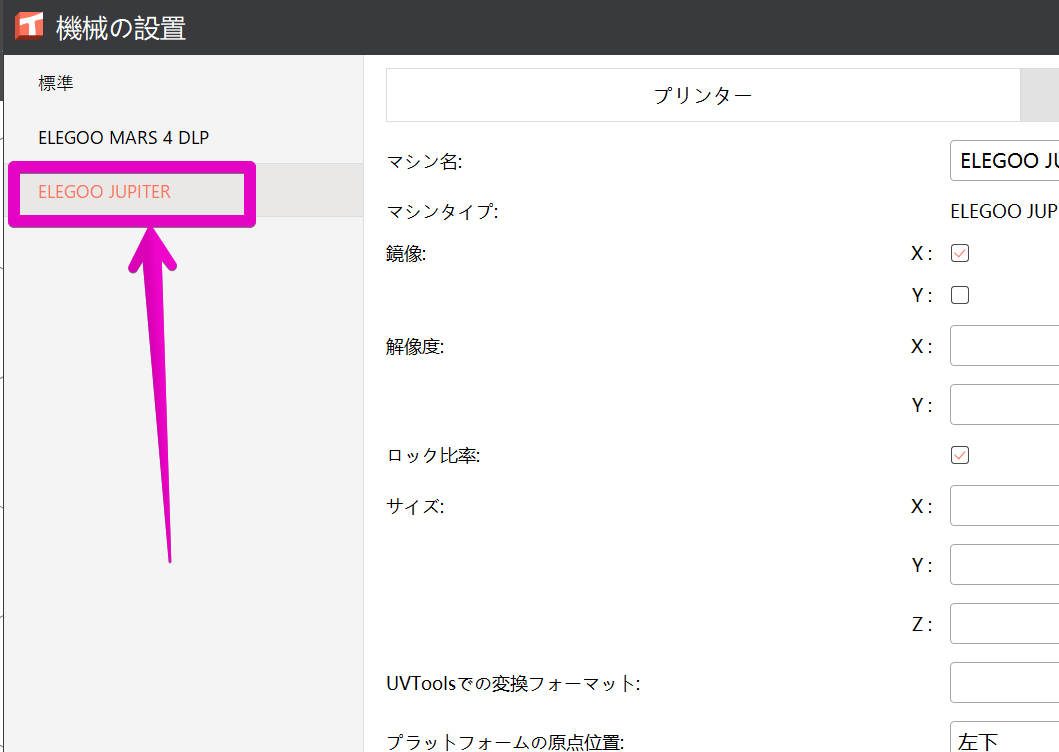Click the 解像度 Y input field
Image resolution: width=1059 pixels, height=752 pixels.
click(x=1004, y=404)
